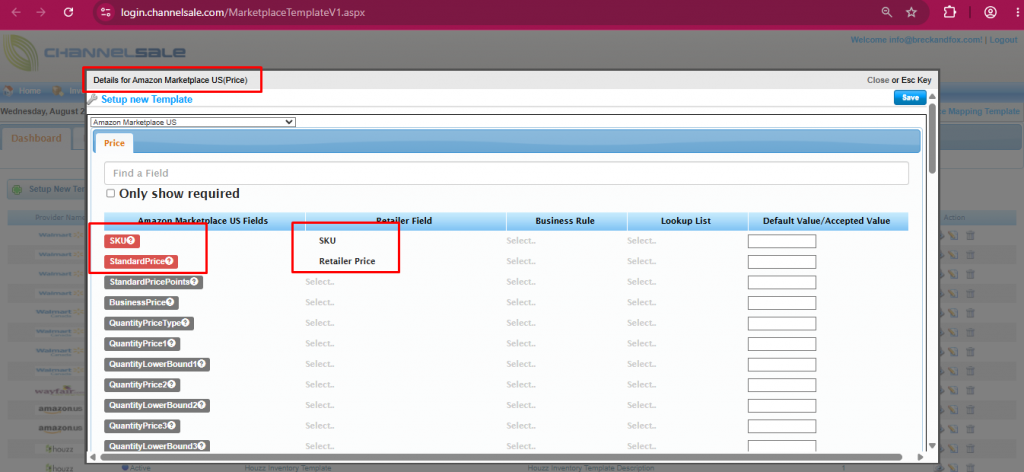
Task: Click the SKU retailer field value
Action: click(x=327, y=241)
